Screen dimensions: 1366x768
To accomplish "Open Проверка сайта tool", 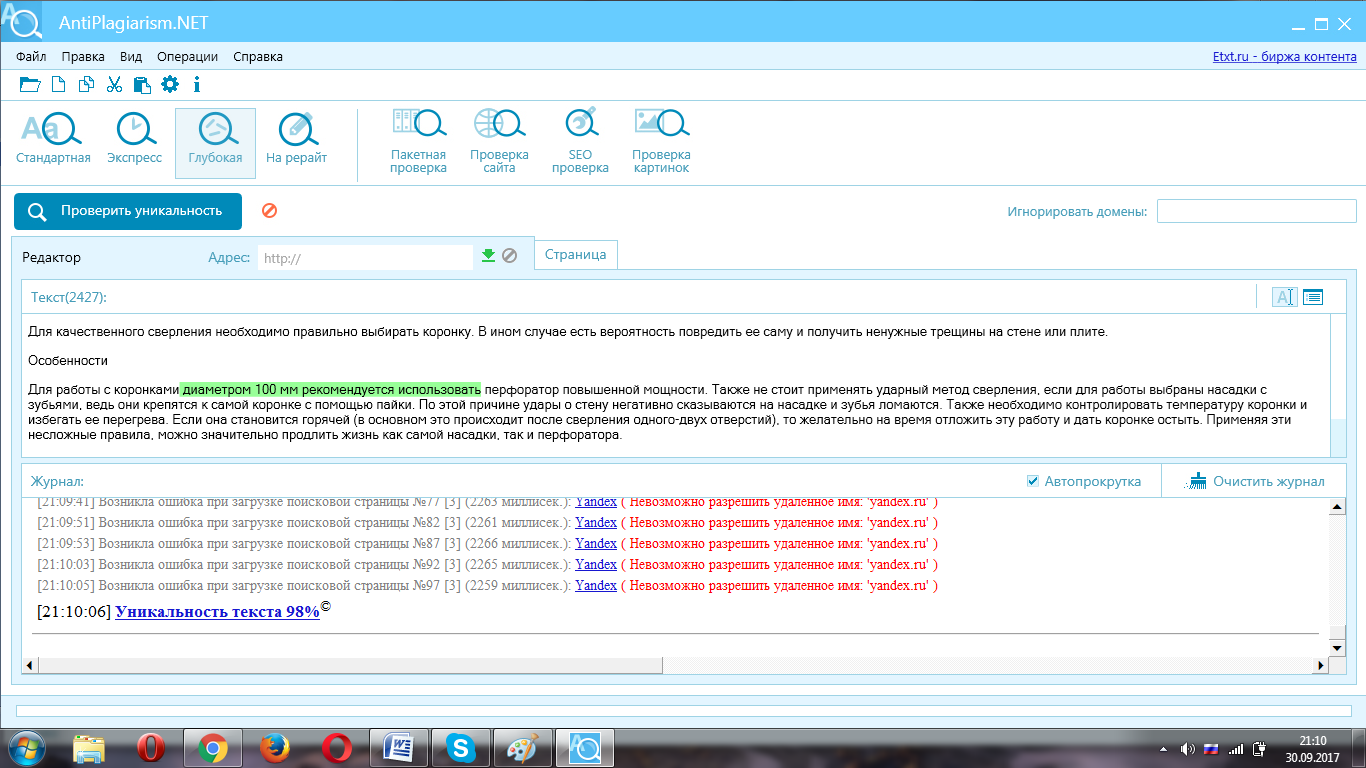I will (x=499, y=142).
